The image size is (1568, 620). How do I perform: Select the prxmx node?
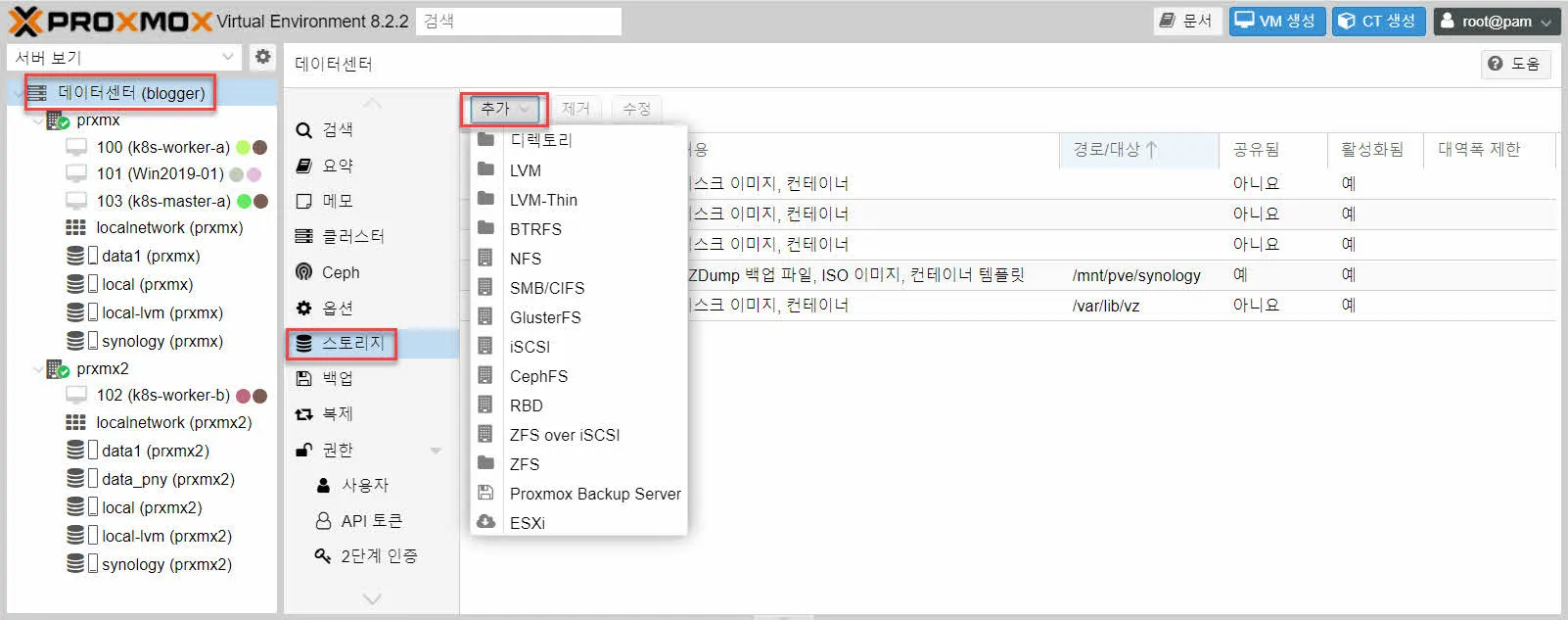tap(98, 120)
